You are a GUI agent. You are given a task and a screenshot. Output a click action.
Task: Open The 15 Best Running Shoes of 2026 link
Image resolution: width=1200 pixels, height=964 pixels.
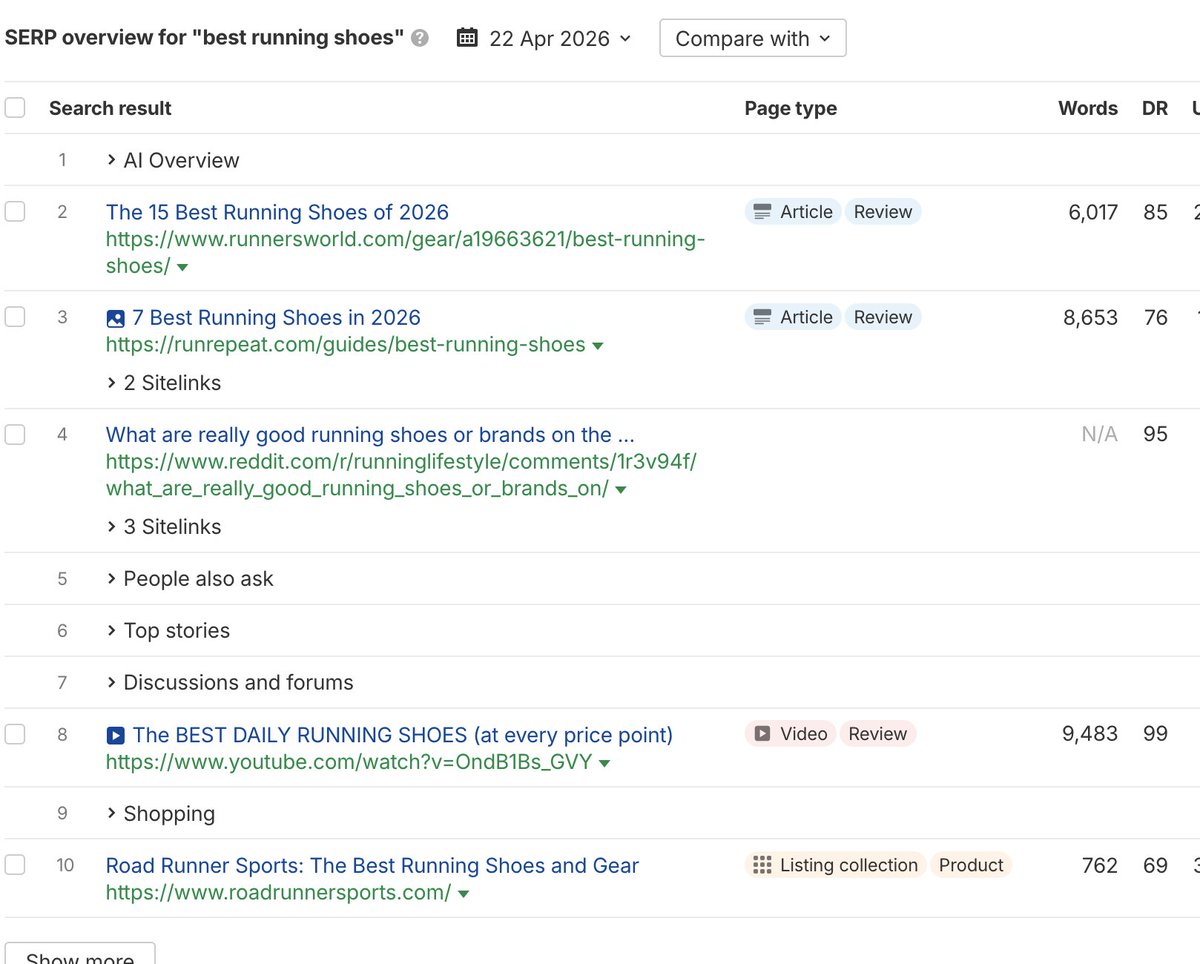click(x=277, y=212)
